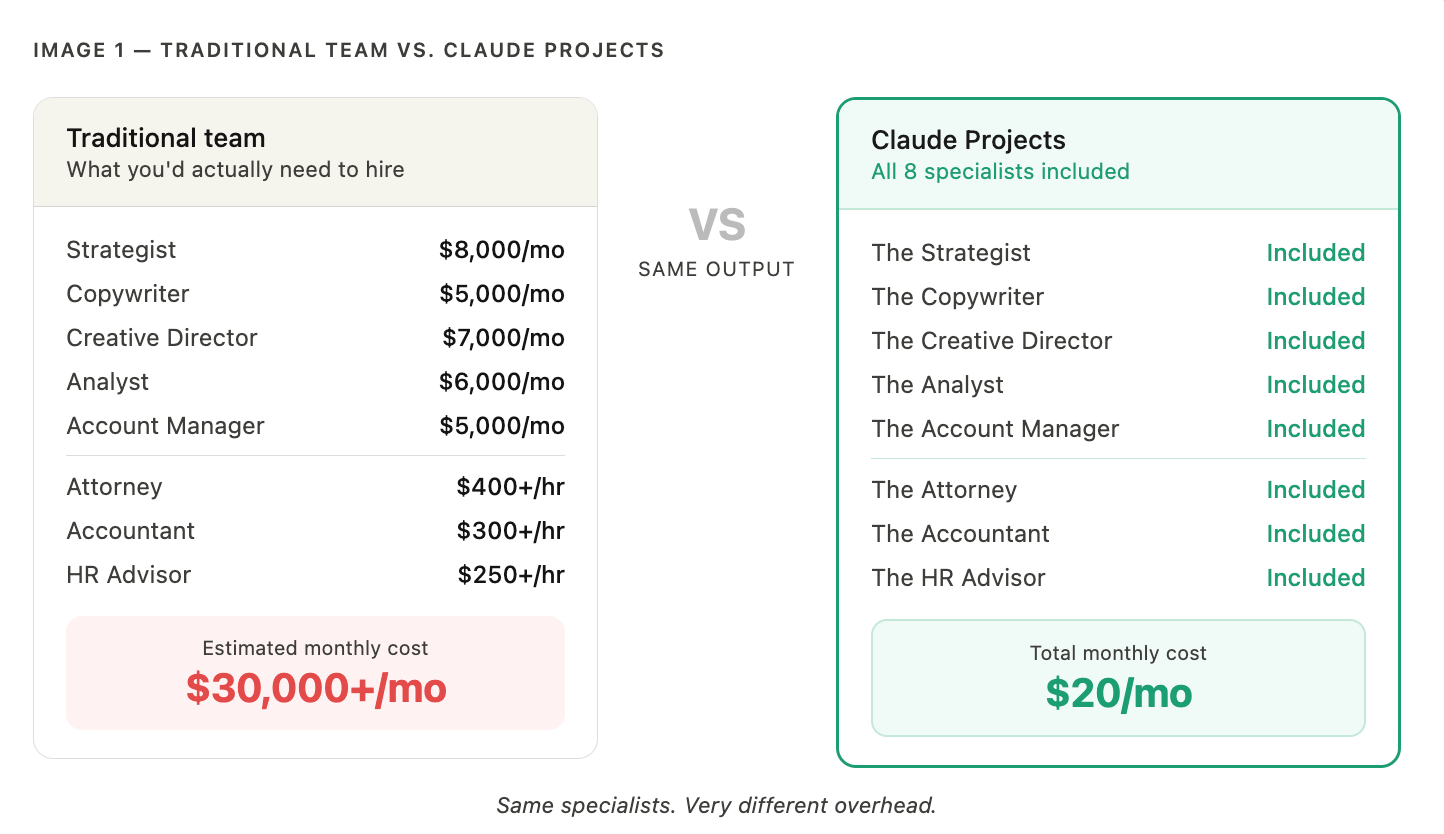
Task: Select the All 8 specialists included subtitle
Action: pos(1000,171)
